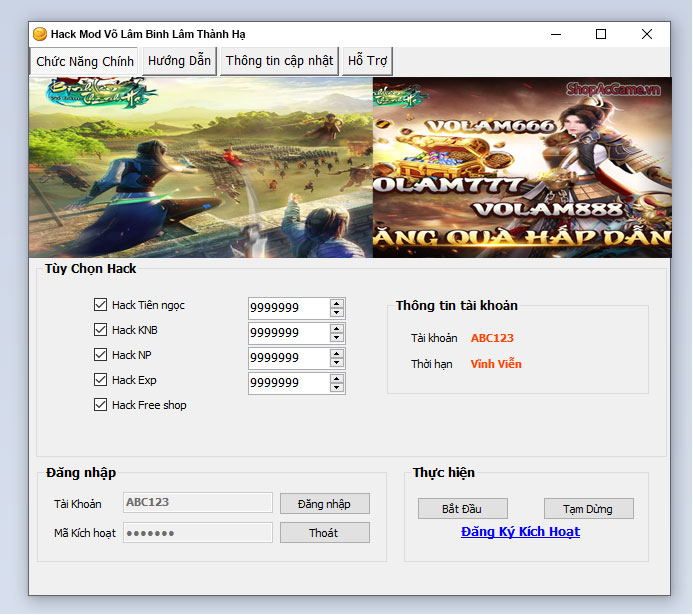The width and height of the screenshot is (693, 616).
Task: Uncheck the Hack NP checkbox
Action: tap(100, 355)
